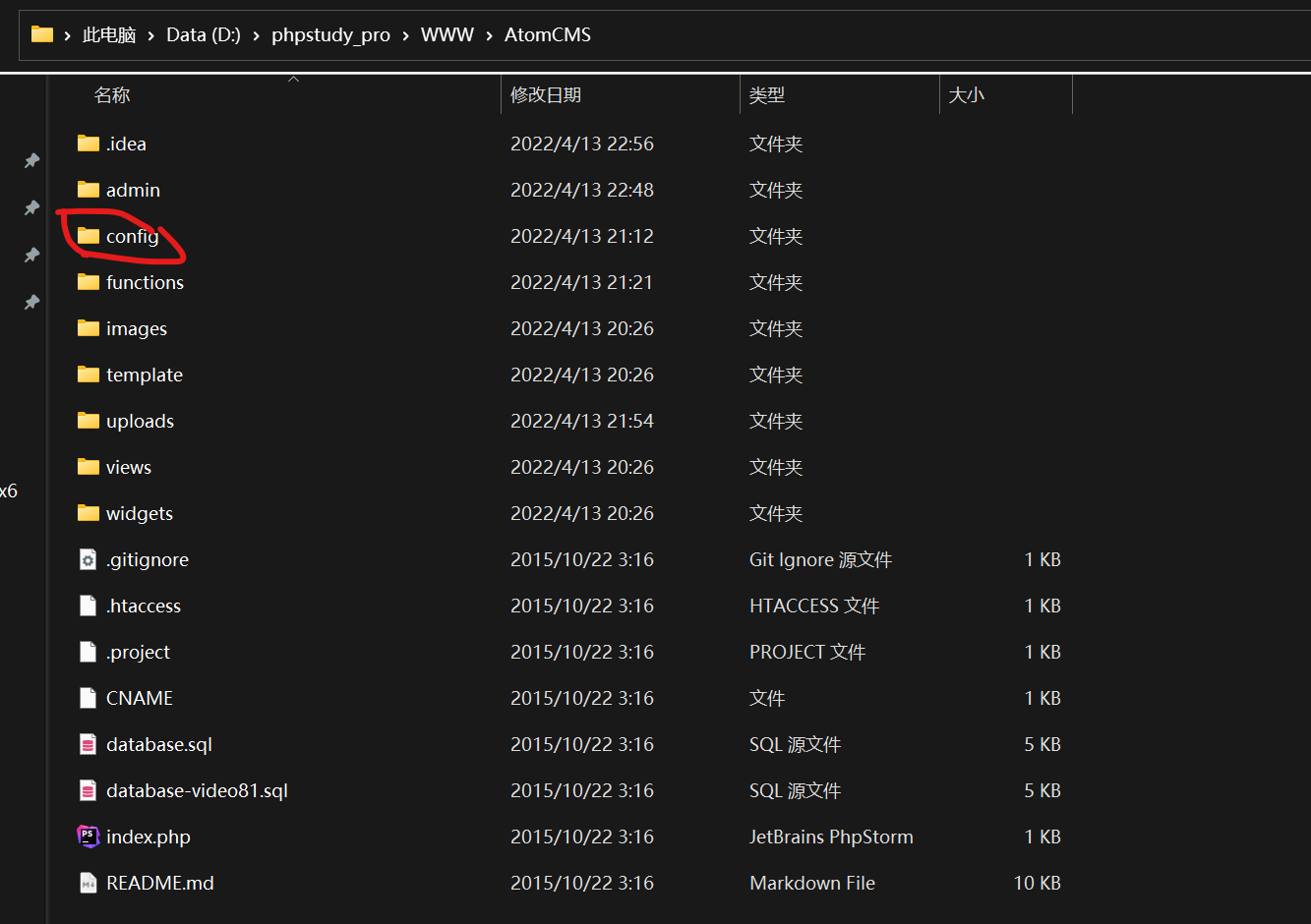Click the README.md markdown file icon
Viewport: 1311px width, 924px height.
[89, 883]
